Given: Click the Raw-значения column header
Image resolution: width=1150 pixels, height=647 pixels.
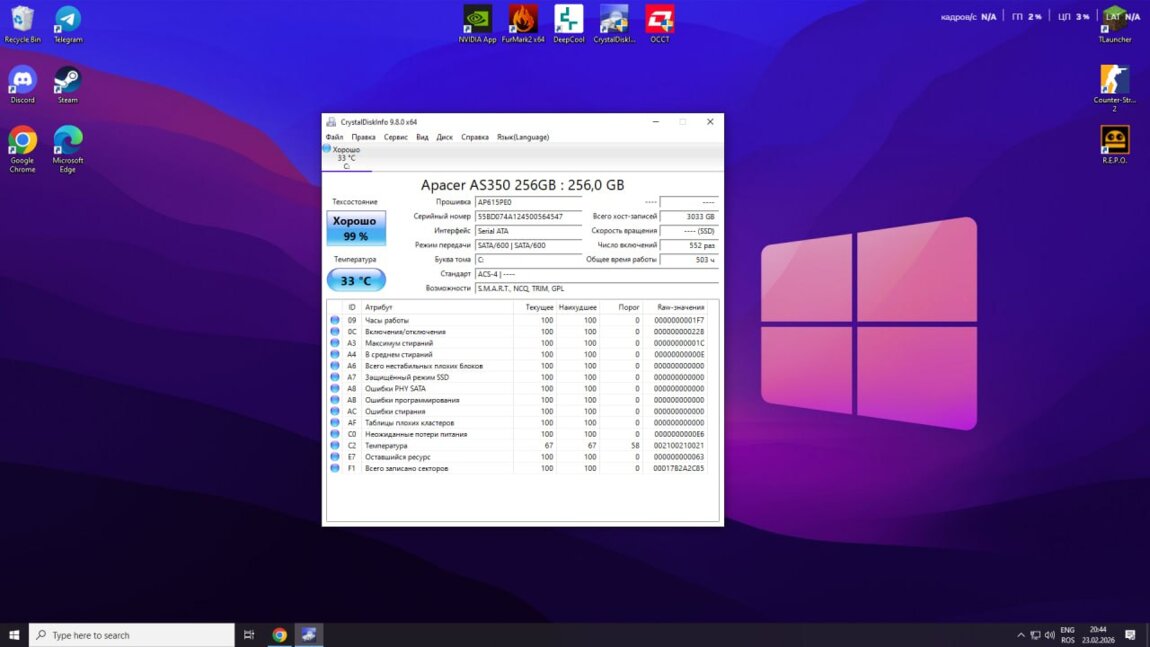Looking at the screenshot, I should click(680, 307).
